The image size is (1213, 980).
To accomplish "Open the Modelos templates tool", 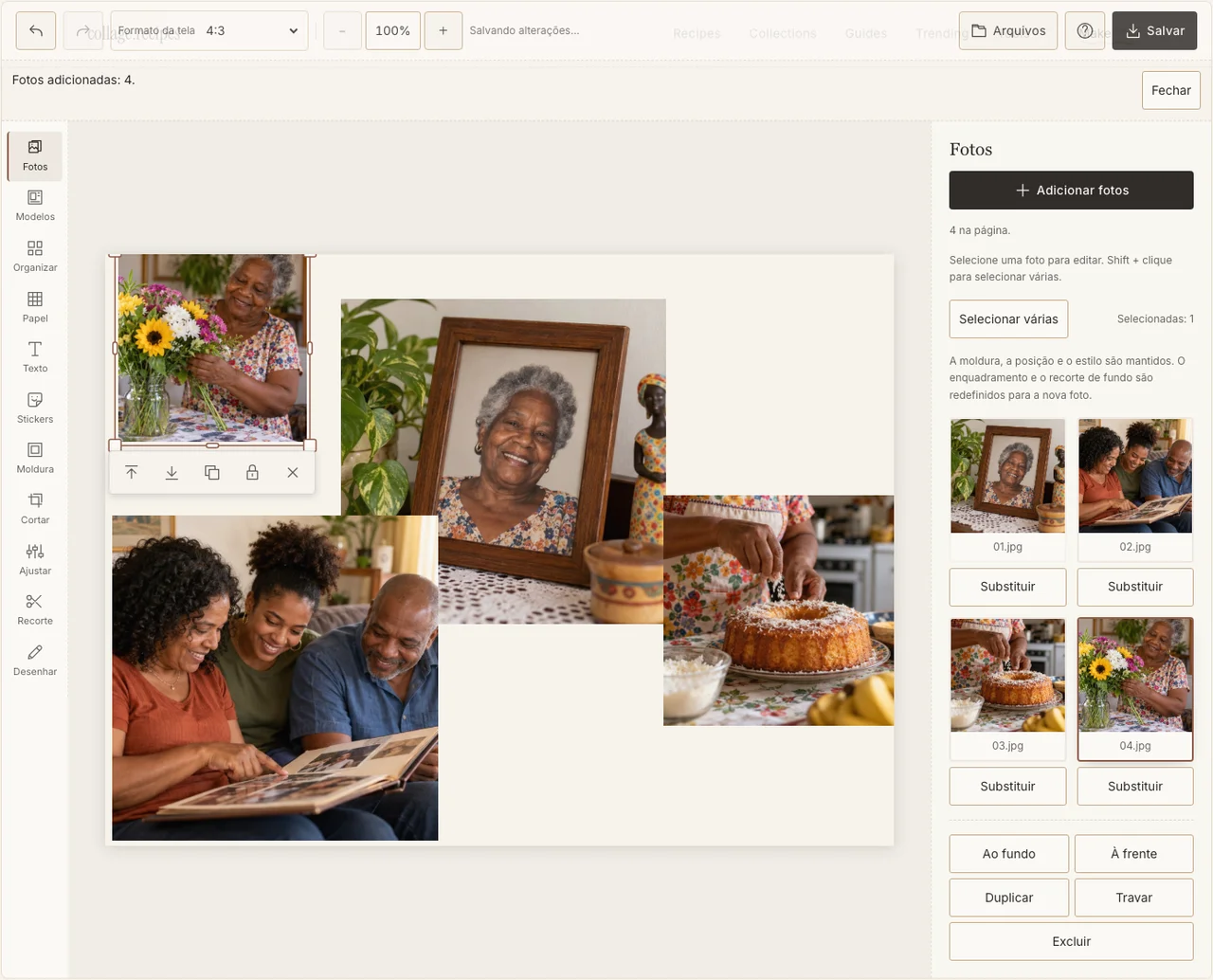I will (35, 206).
